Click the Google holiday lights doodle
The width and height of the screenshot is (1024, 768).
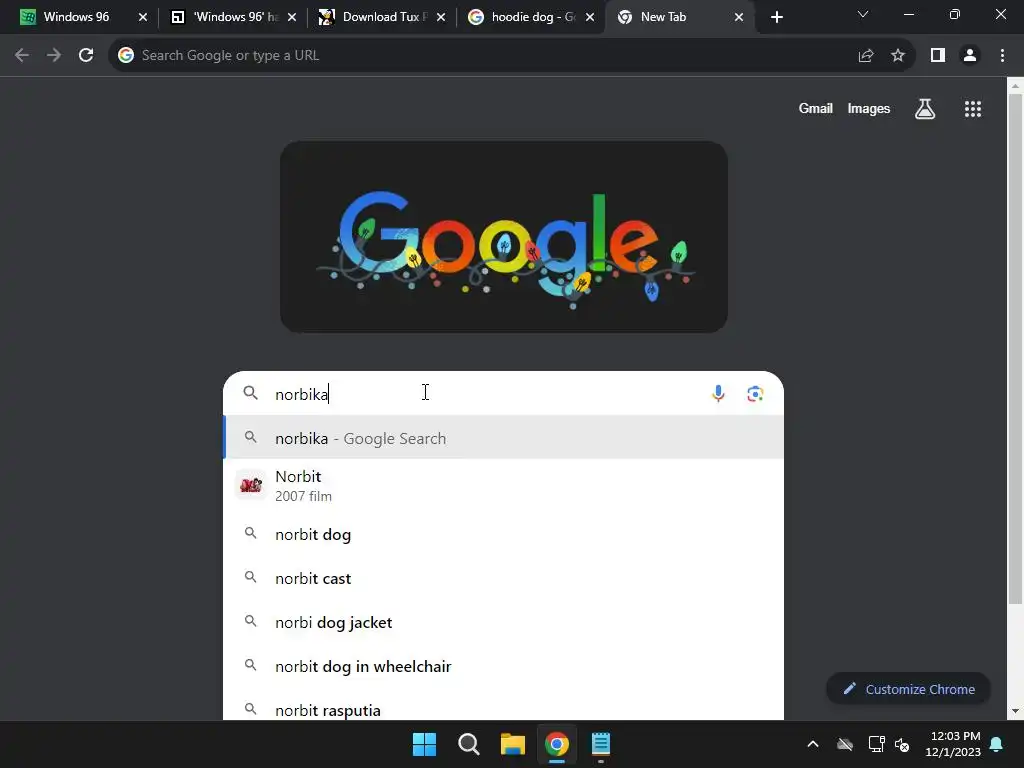point(504,237)
